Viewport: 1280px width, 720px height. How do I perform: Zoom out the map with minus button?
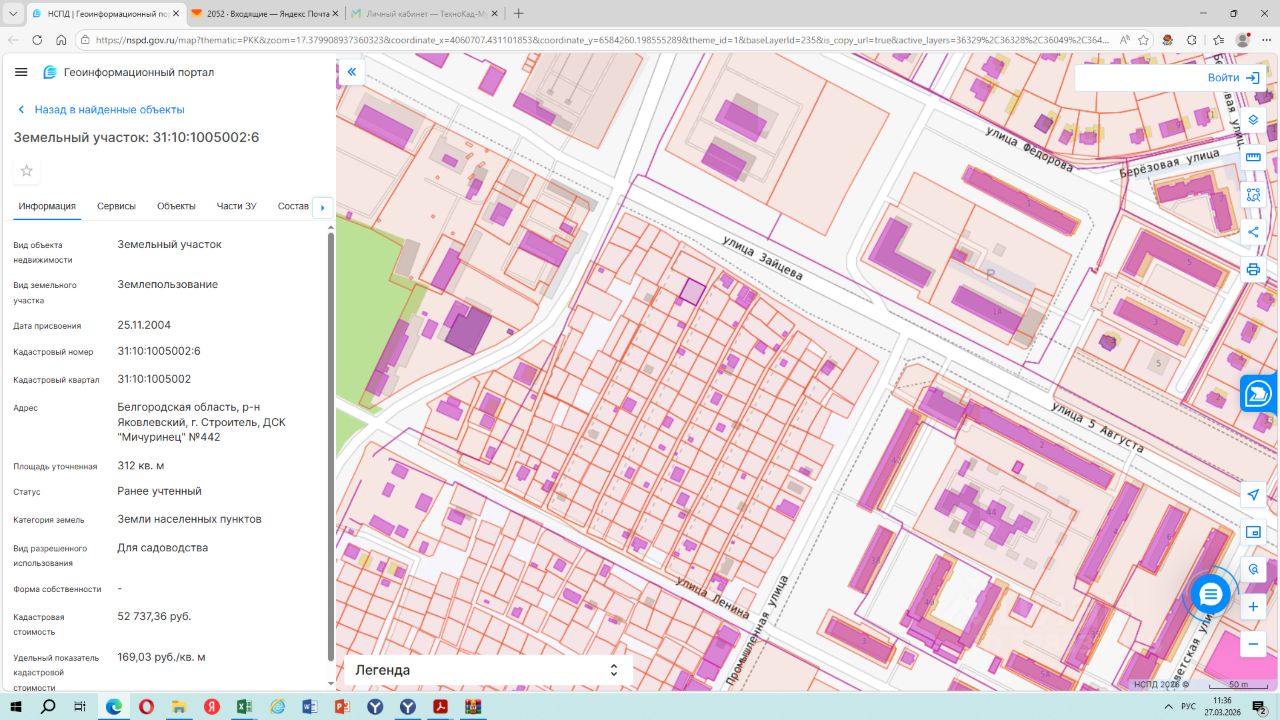click(x=1253, y=644)
